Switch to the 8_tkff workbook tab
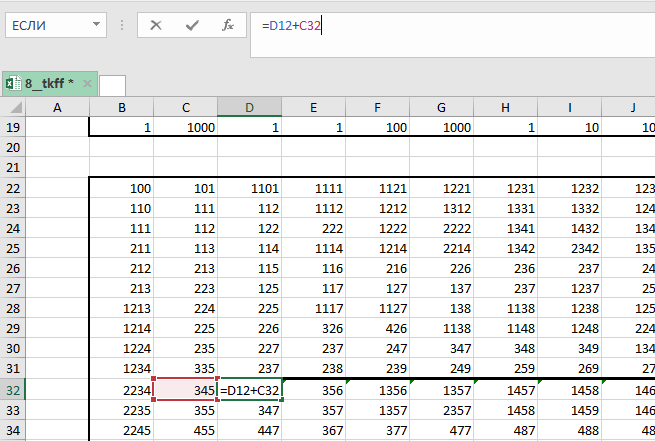 pos(50,84)
